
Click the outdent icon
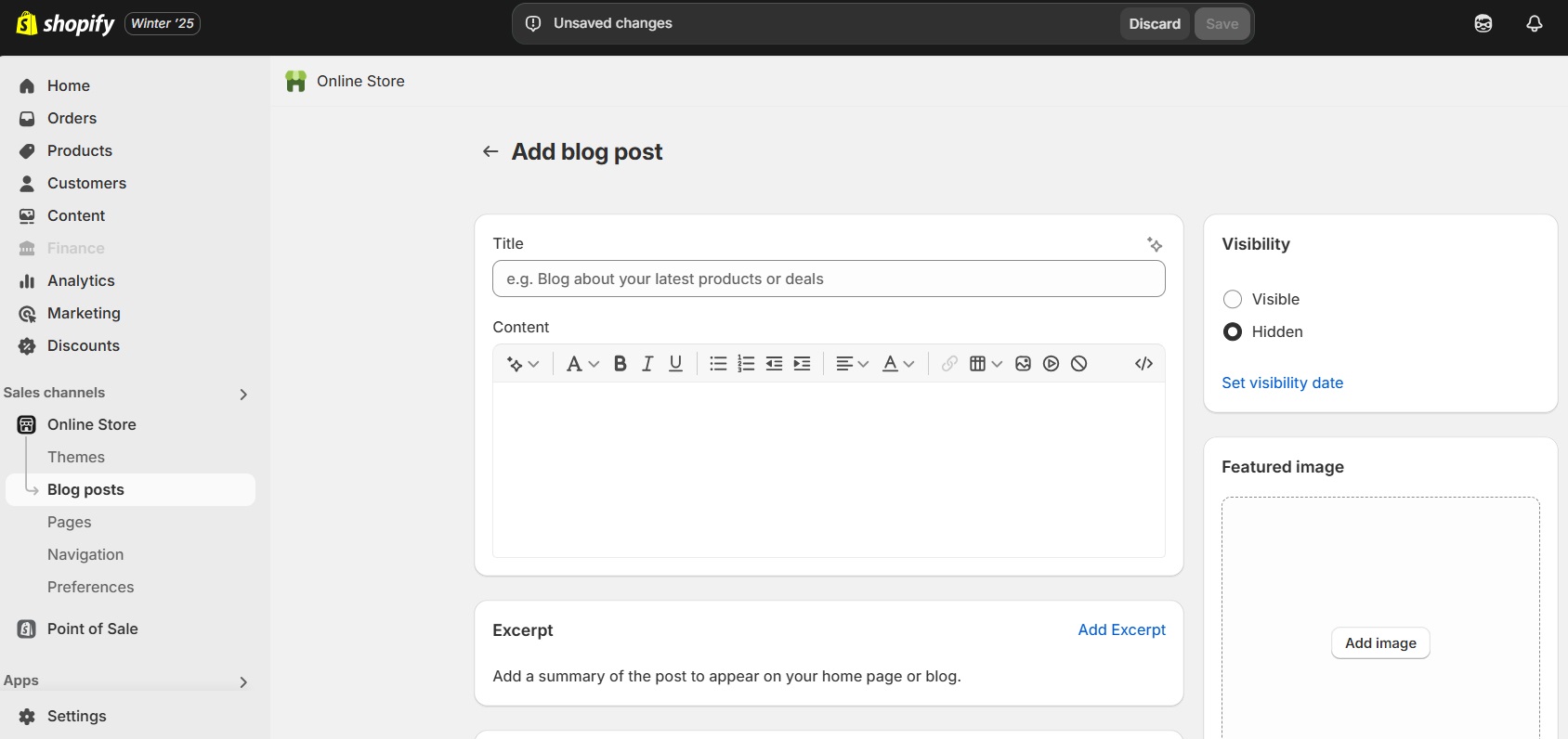pos(774,364)
